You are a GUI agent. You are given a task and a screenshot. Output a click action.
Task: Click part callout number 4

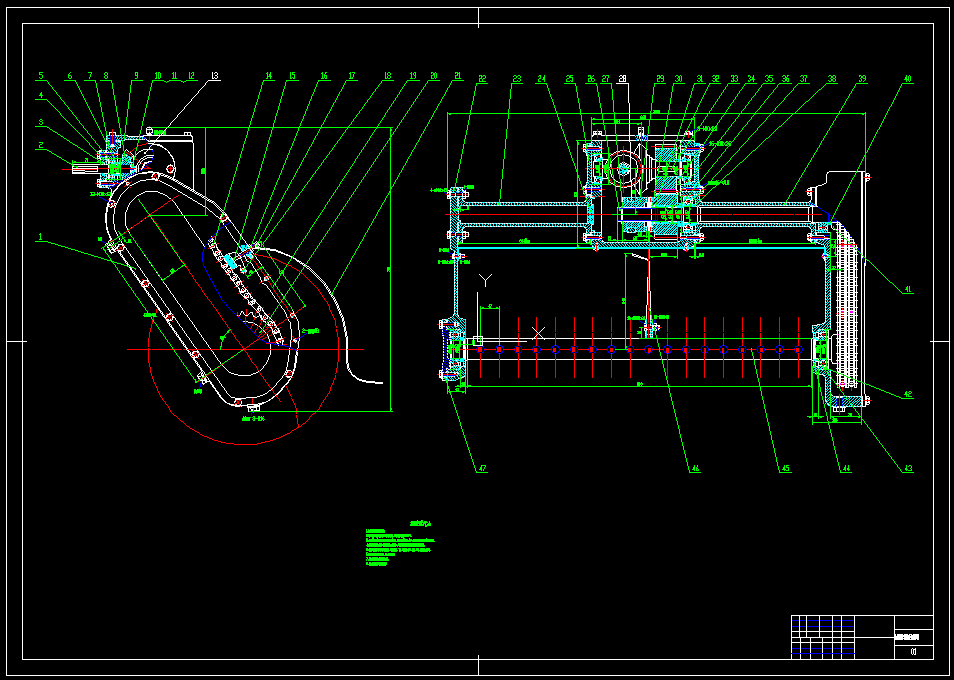(41, 95)
